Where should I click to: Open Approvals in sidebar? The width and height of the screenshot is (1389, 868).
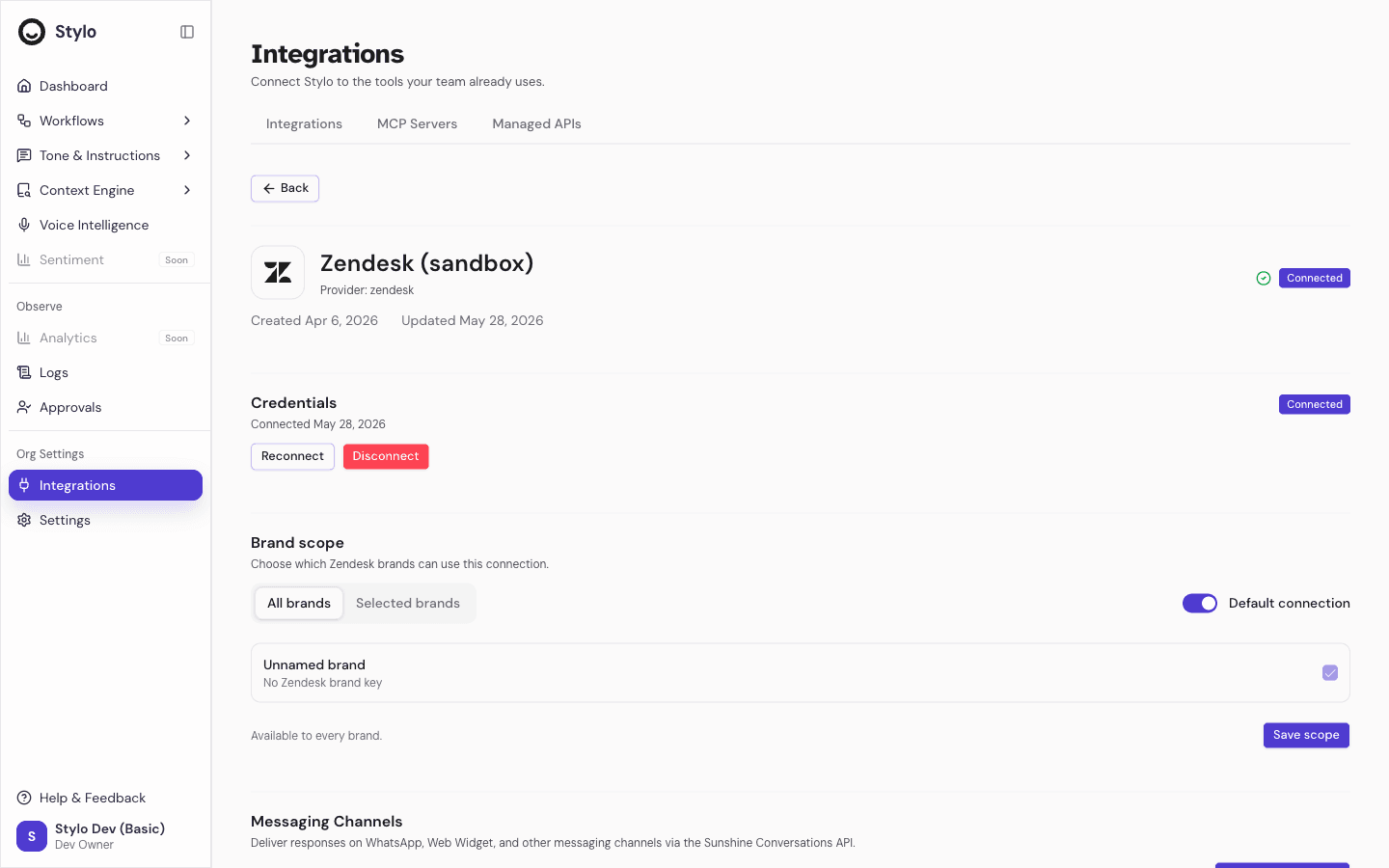pyautogui.click(x=105, y=407)
